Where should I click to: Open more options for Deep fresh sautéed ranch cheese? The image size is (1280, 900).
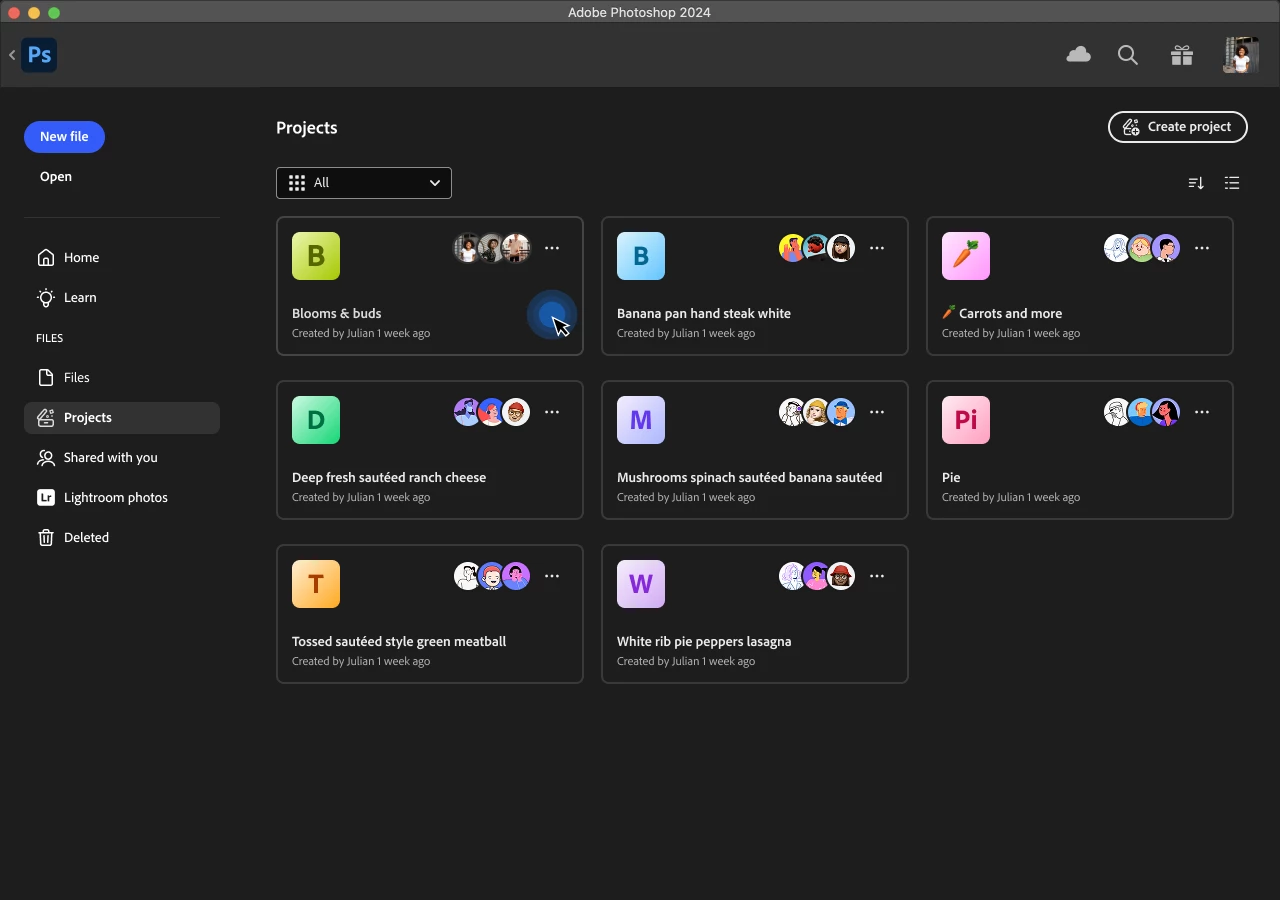tap(552, 412)
